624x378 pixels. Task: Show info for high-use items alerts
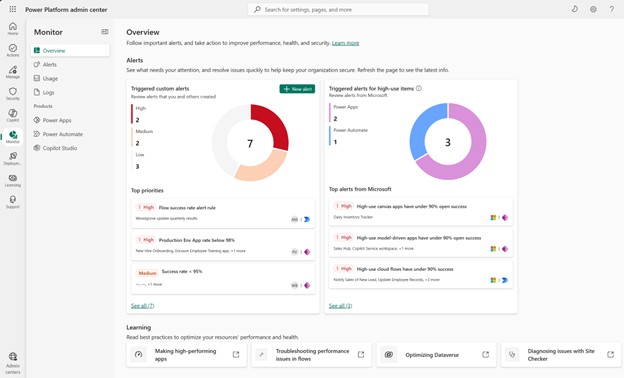coord(419,88)
